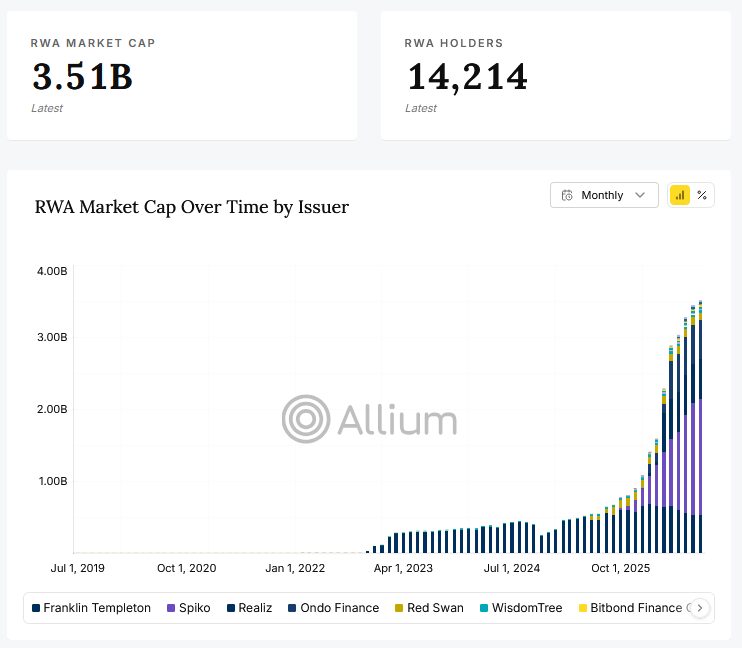Viewport: 742px width, 648px height.
Task: Click the purple Spiko color swatch
Action: pyautogui.click(x=171, y=608)
